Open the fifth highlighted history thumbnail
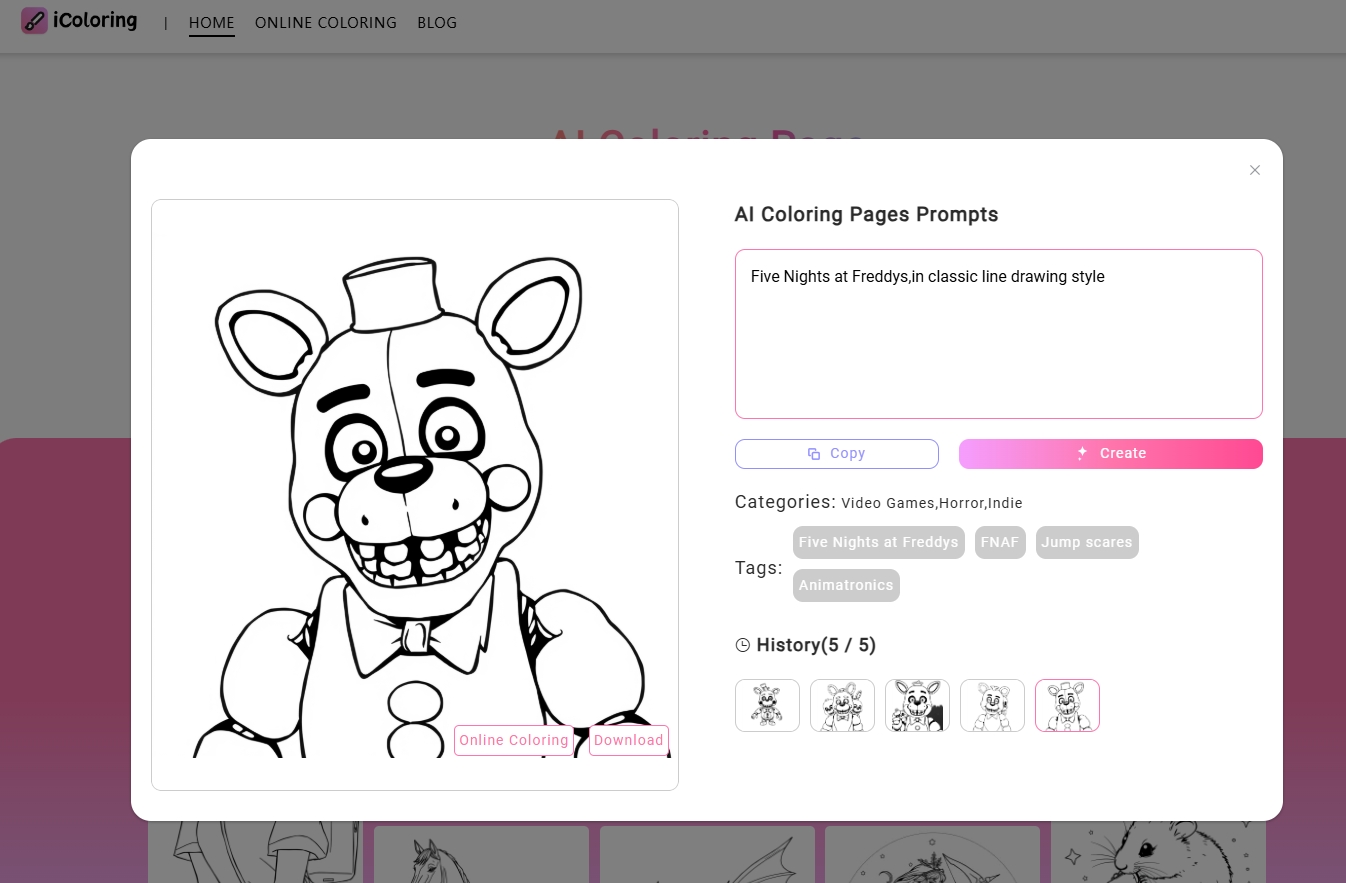Image resolution: width=1346 pixels, height=883 pixels. [1067, 705]
